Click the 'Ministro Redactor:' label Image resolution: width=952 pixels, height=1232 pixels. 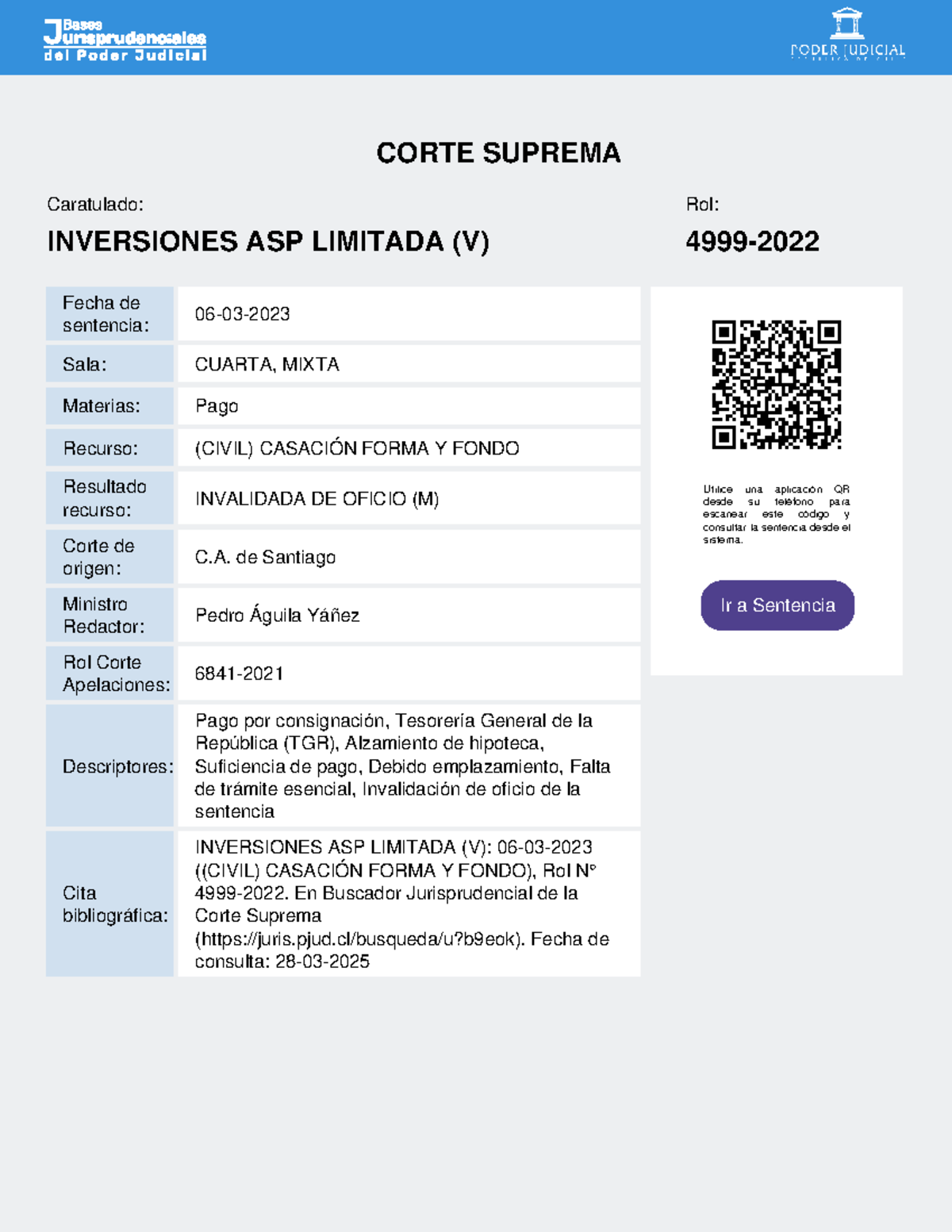[x=103, y=615]
